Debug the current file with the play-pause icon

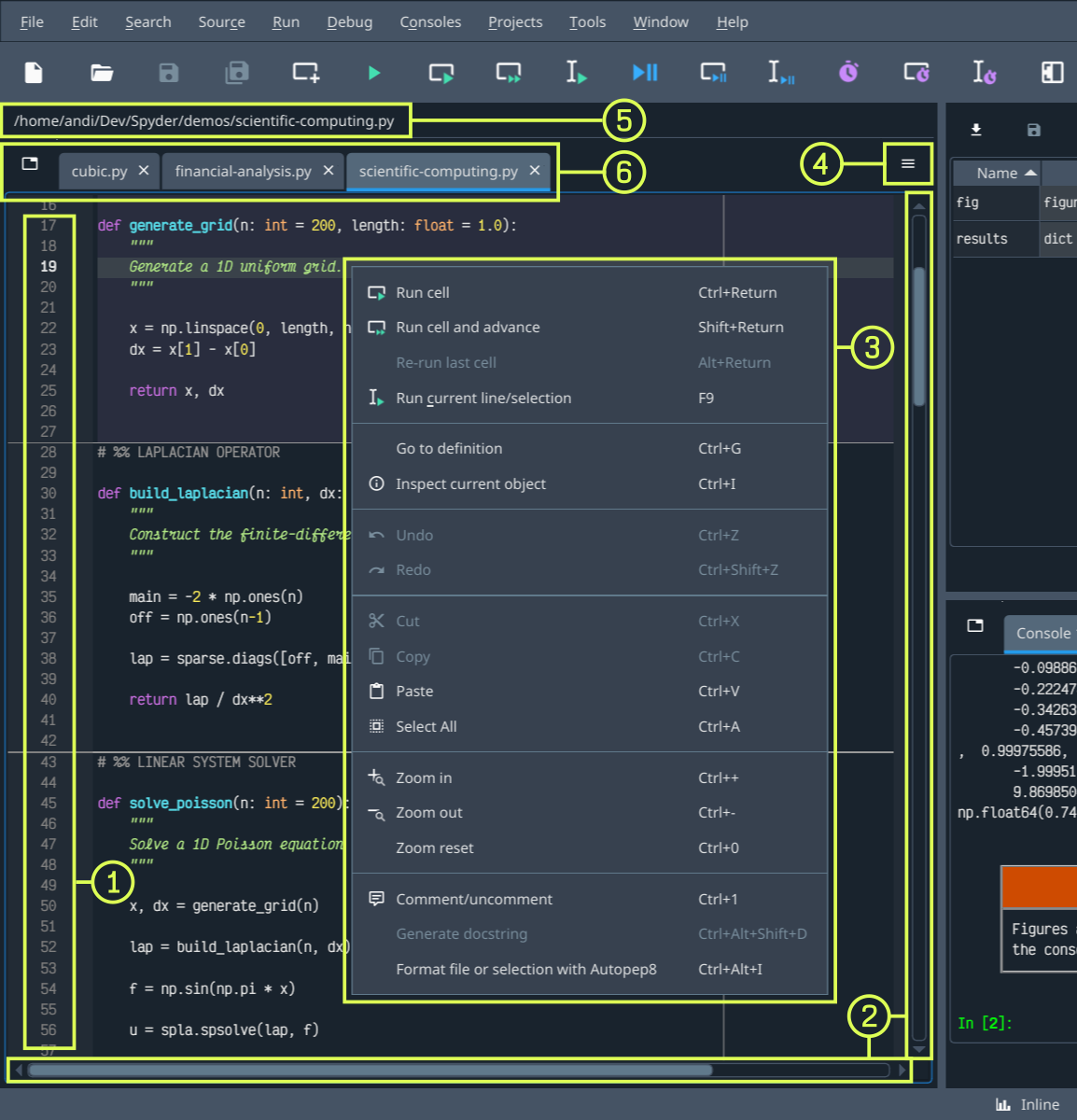(x=644, y=73)
